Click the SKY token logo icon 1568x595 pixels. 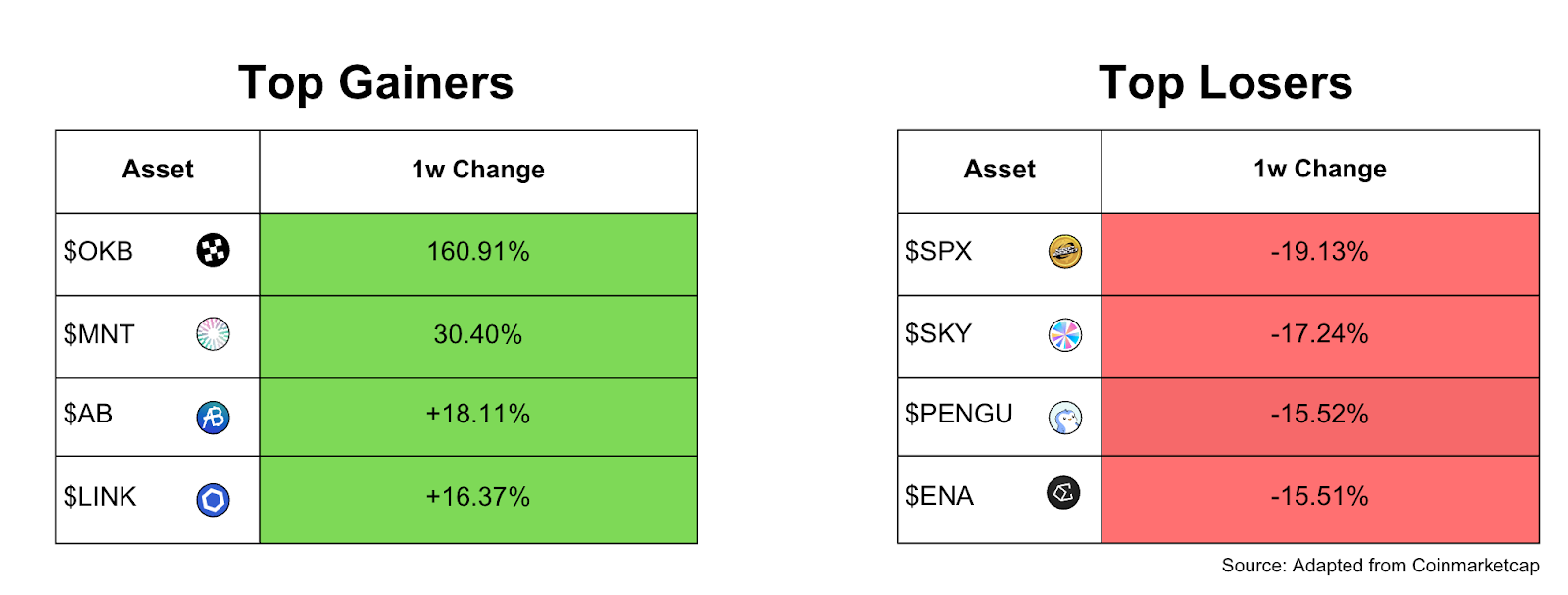pyautogui.click(x=1064, y=335)
